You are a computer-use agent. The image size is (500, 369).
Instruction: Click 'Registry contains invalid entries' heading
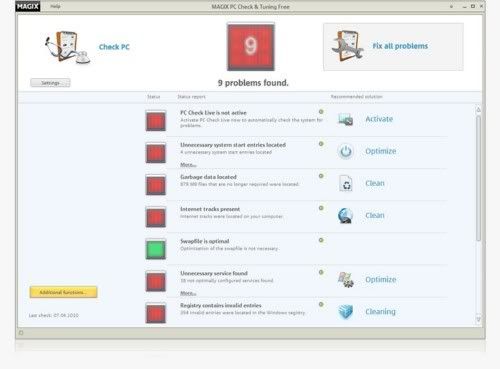221,305
